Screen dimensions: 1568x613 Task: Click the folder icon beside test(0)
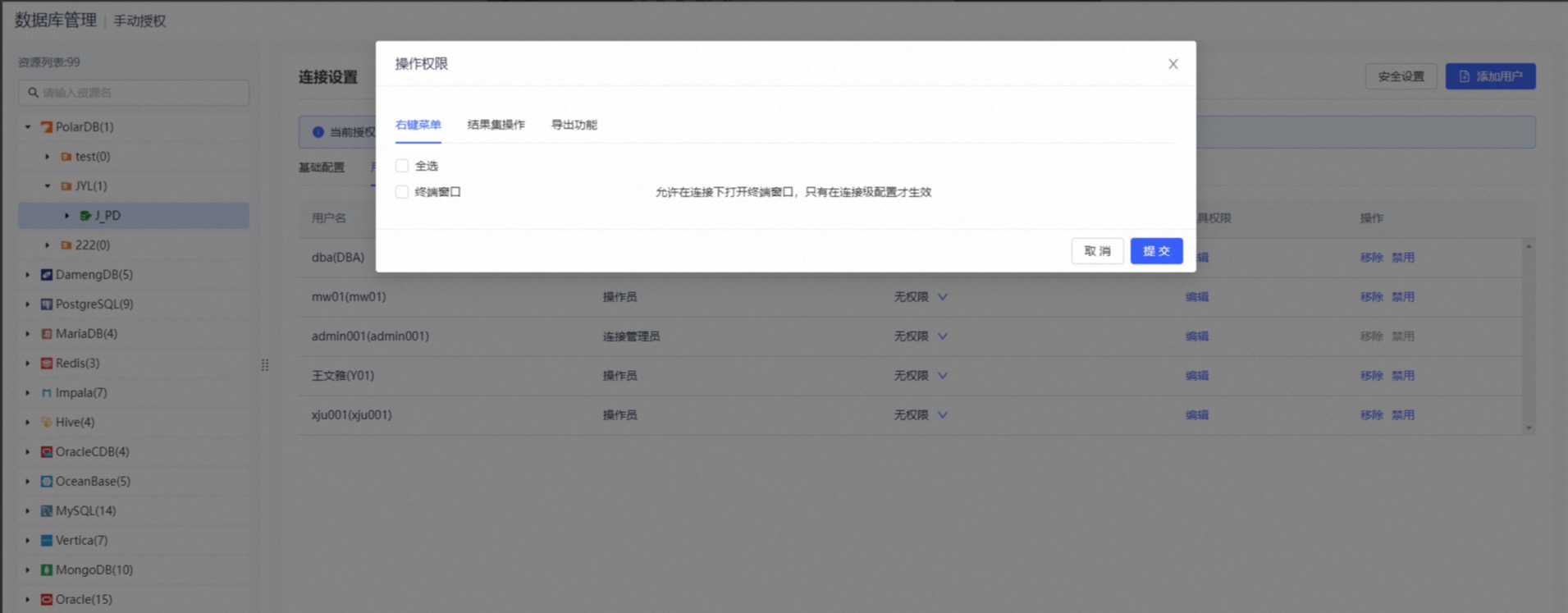click(66, 157)
